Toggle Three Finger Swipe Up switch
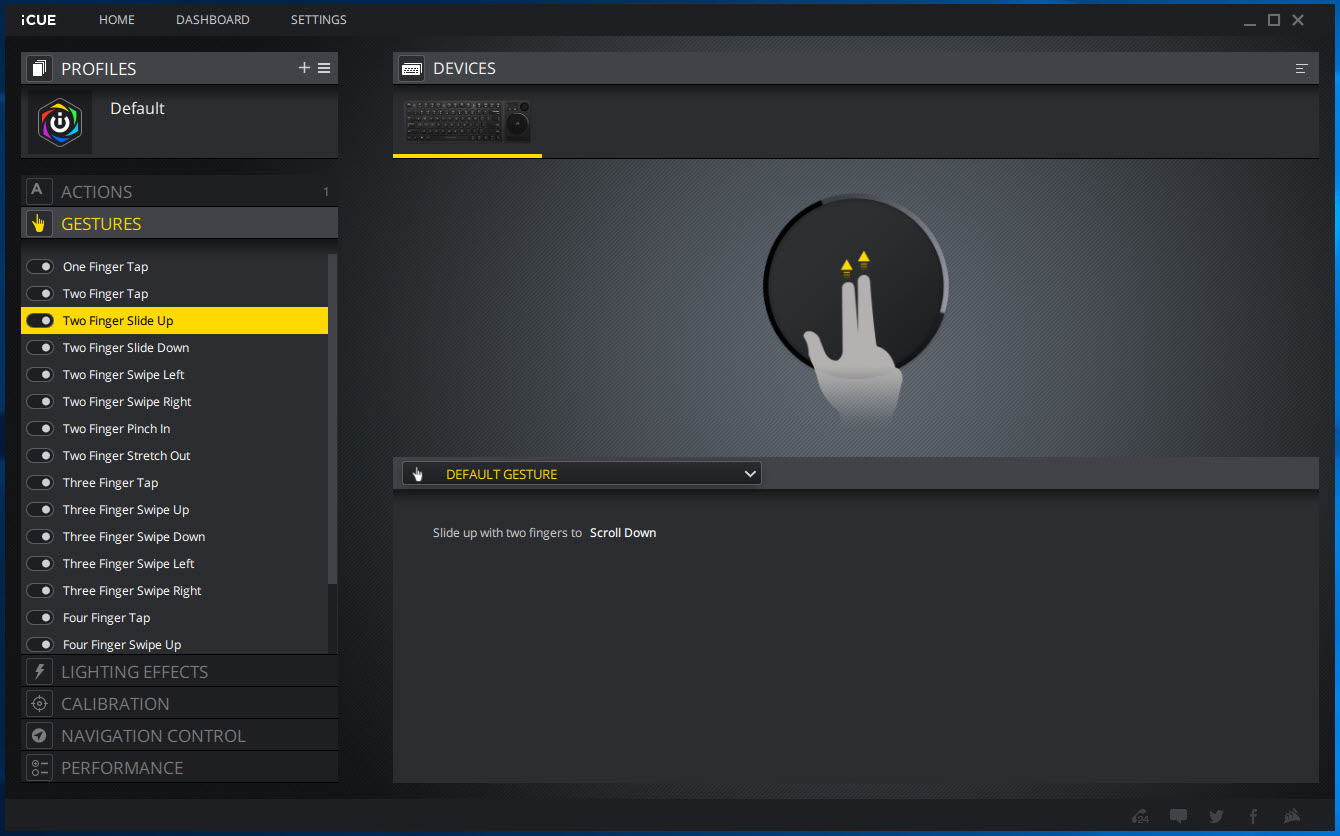Image resolution: width=1340 pixels, height=836 pixels. (x=40, y=510)
